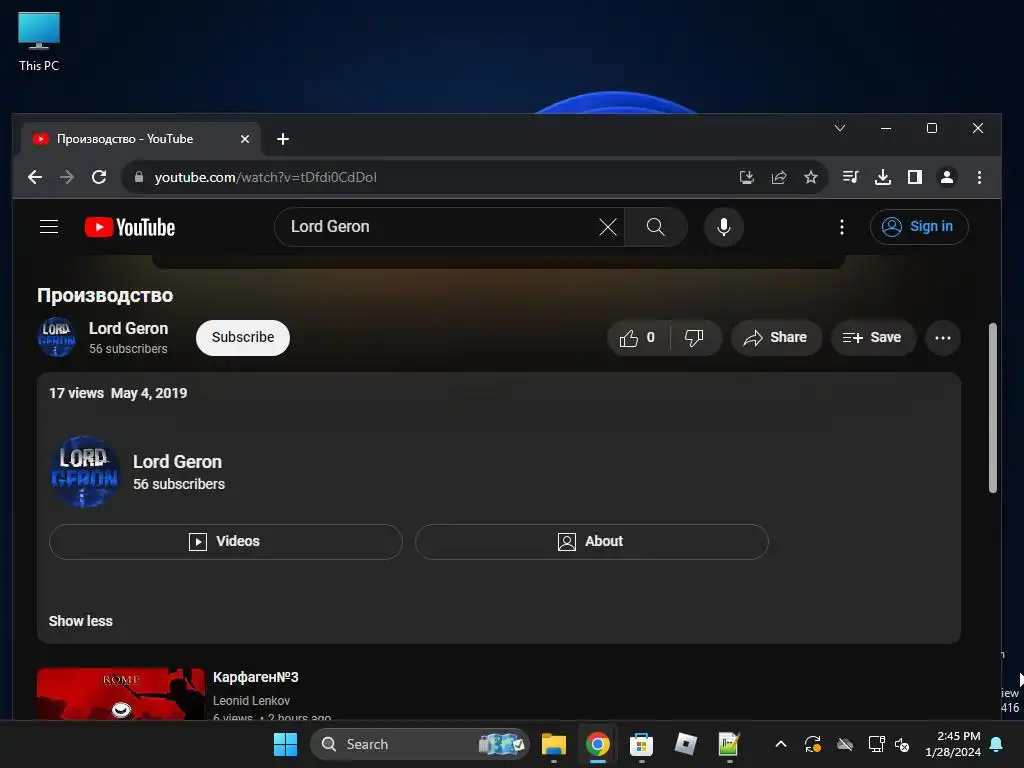The image size is (1024, 768).
Task: Install app icon in address bar
Action: click(x=746, y=177)
